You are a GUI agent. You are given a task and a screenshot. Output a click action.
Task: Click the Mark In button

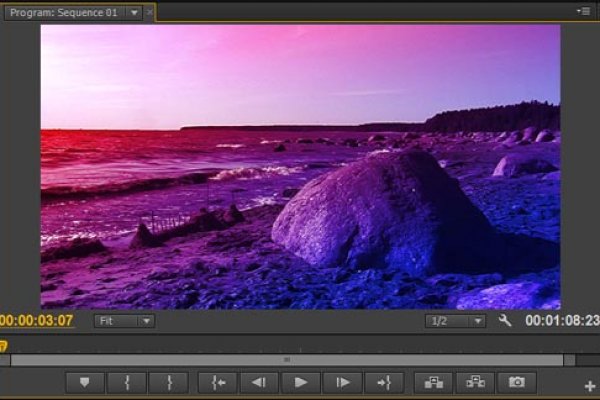point(128,382)
